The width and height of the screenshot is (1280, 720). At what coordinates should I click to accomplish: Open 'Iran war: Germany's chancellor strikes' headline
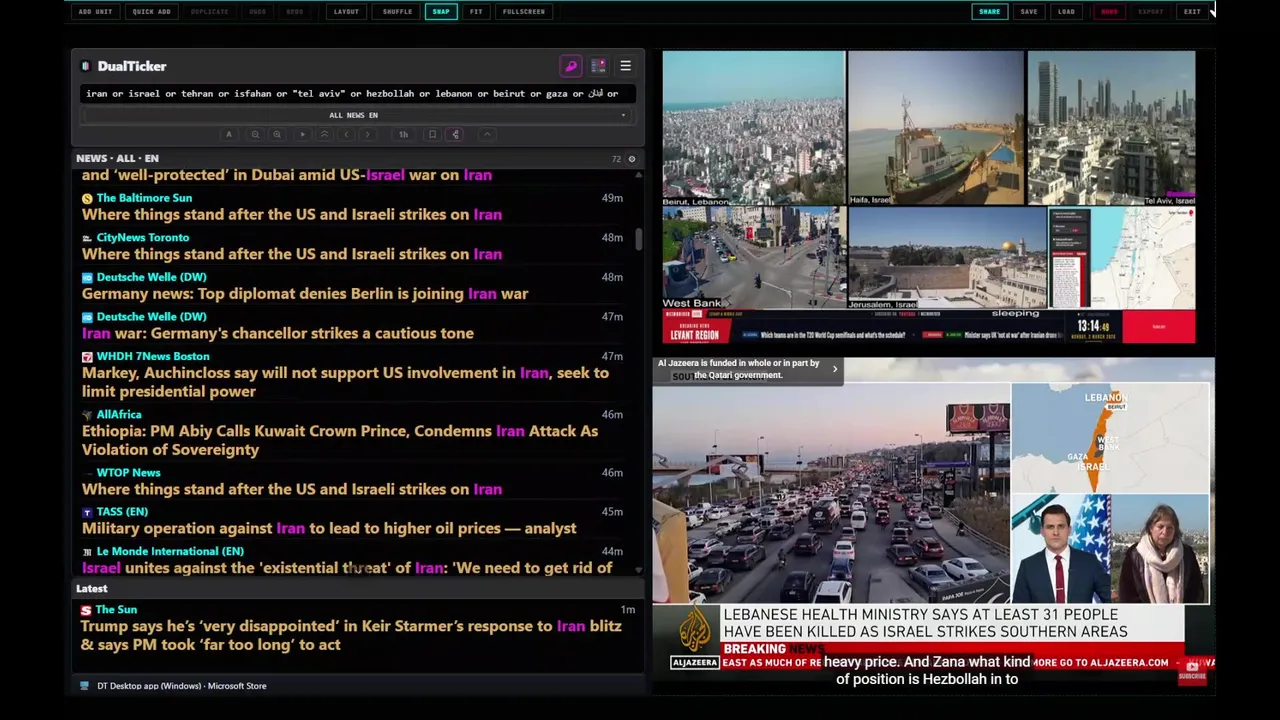278,333
